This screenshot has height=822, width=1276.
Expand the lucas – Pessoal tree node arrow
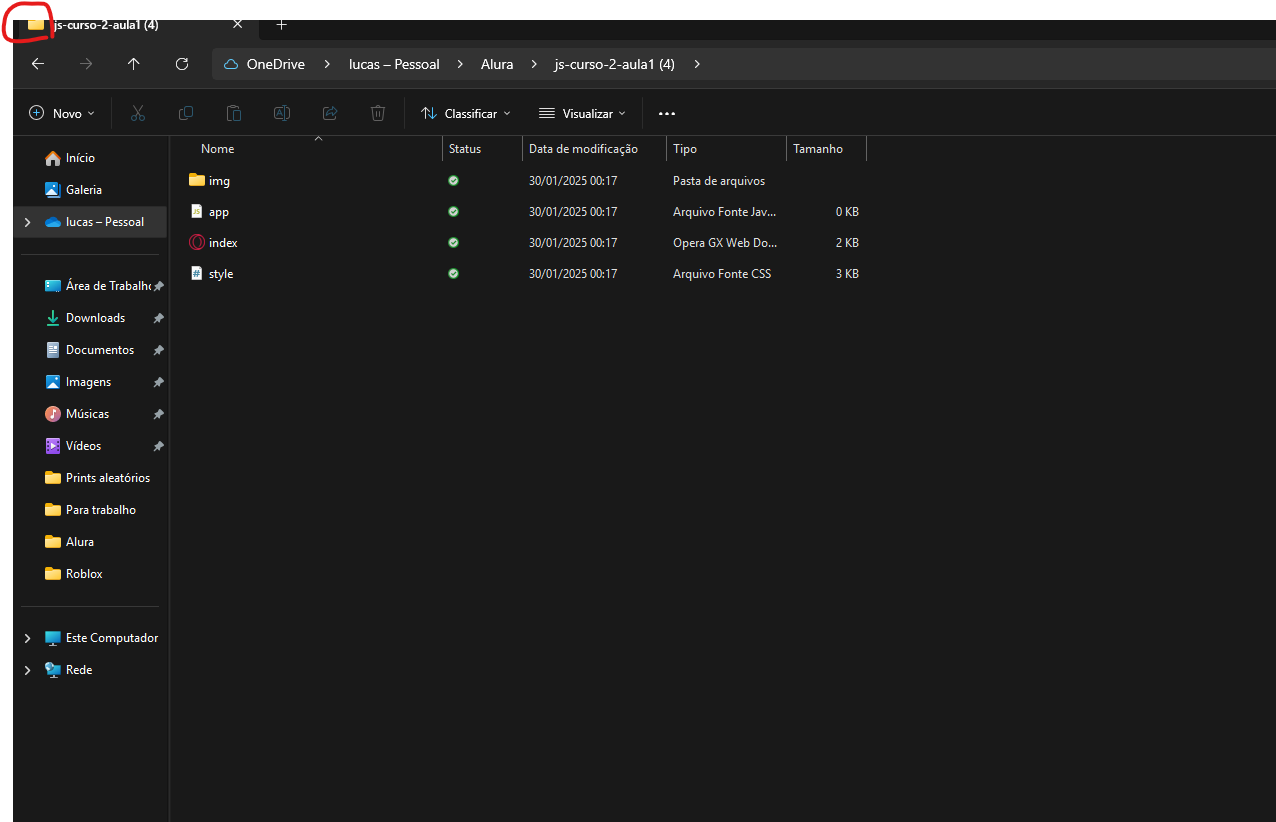click(x=27, y=222)
